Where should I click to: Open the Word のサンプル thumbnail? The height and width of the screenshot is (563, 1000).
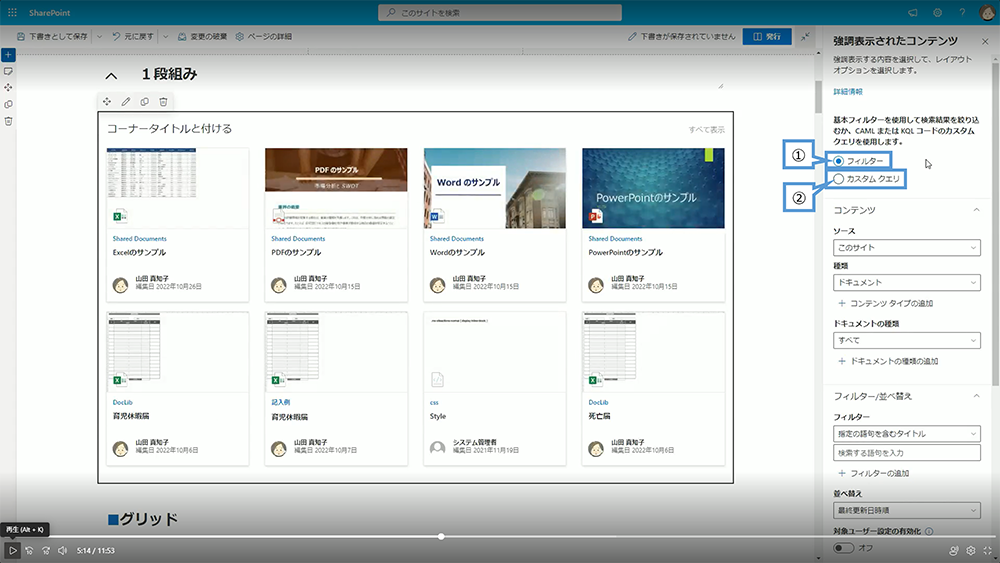495,188
